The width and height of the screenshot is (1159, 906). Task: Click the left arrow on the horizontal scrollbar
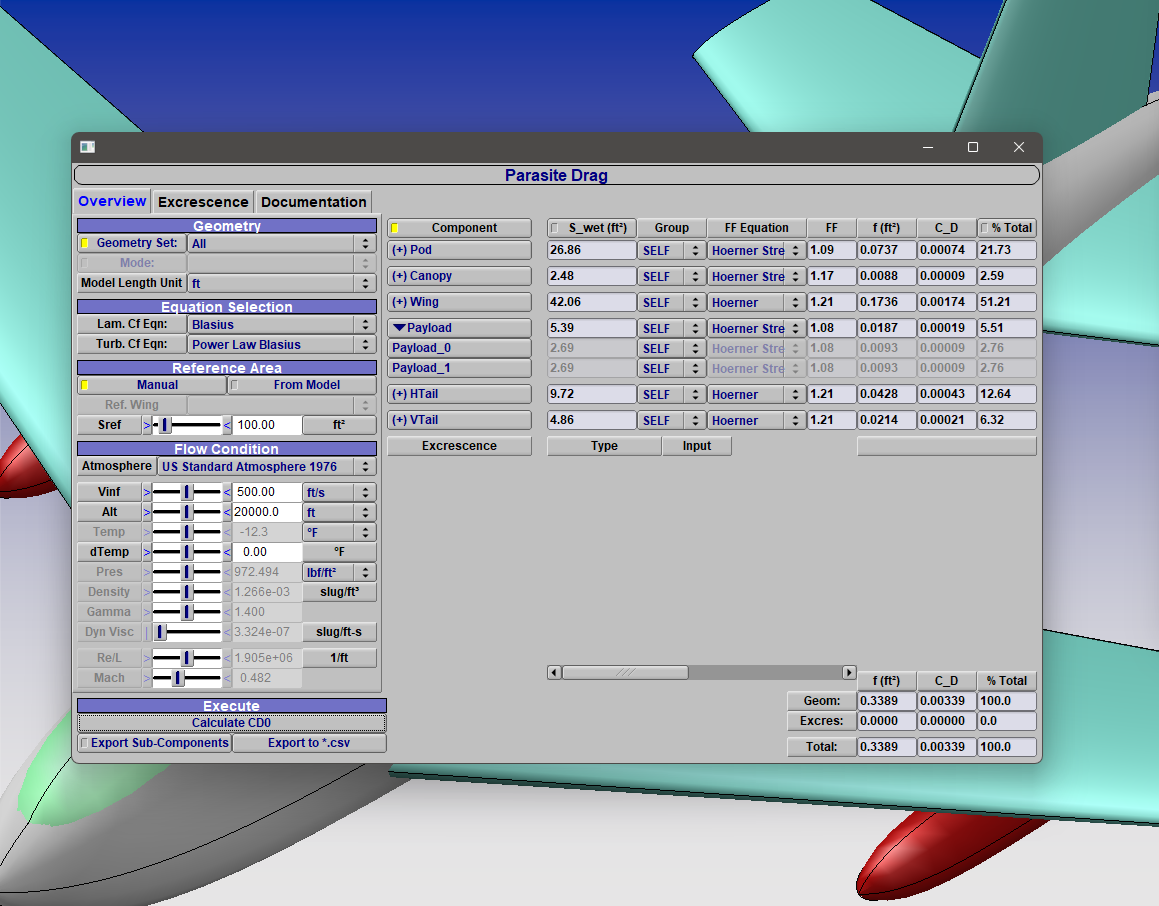554,673
